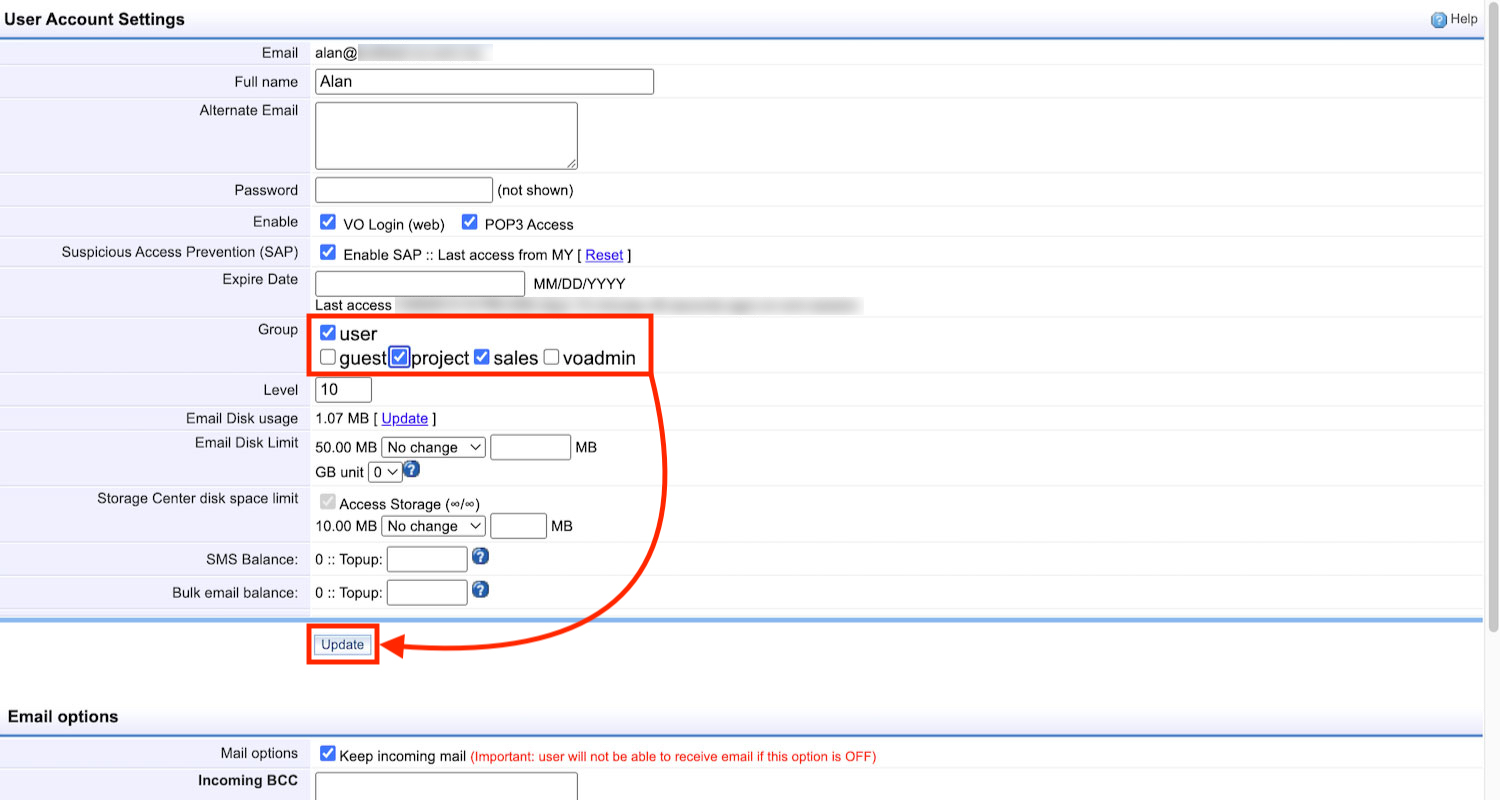Uncheck the VO Login (web) checkbox
The image size is (1500, 800).
click(327, 222)
